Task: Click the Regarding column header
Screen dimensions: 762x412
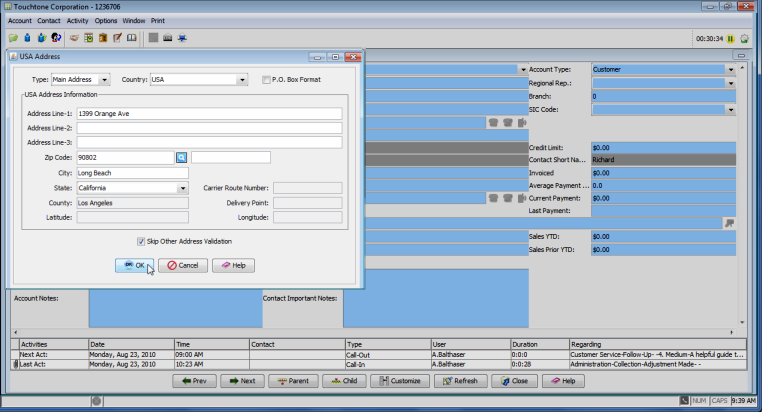Action: tap(658, 344)
